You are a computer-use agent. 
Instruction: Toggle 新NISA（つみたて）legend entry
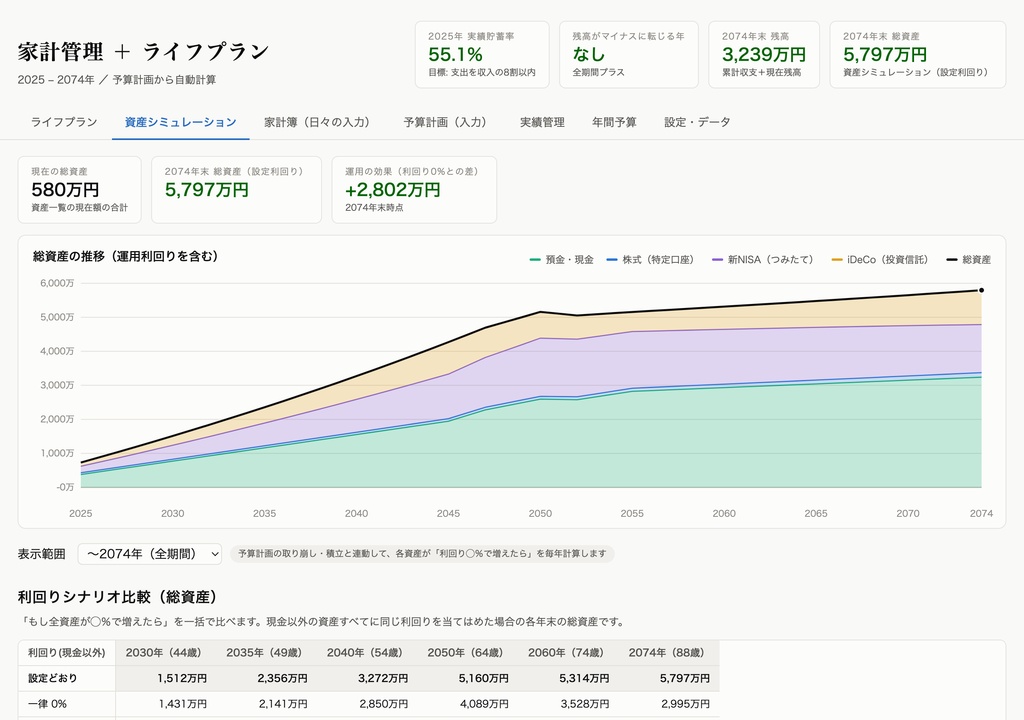pyautogui.click(x=764, y=259)
